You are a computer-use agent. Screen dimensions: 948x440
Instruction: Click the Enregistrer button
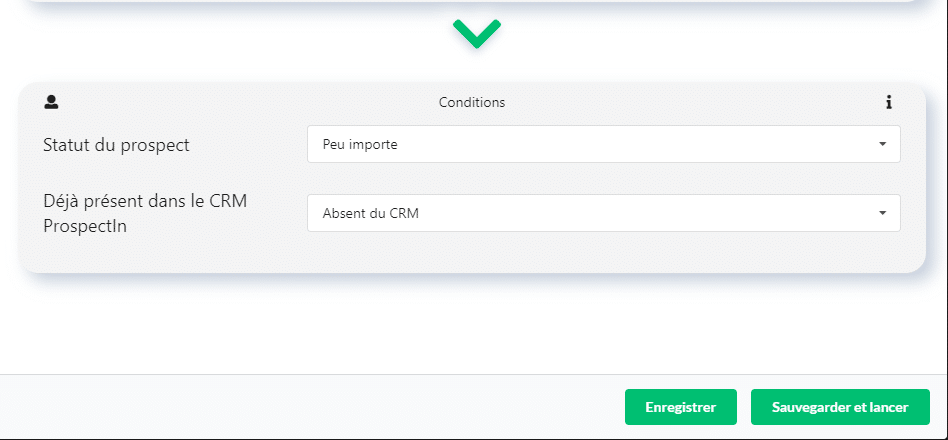click(x=681, y=407)
